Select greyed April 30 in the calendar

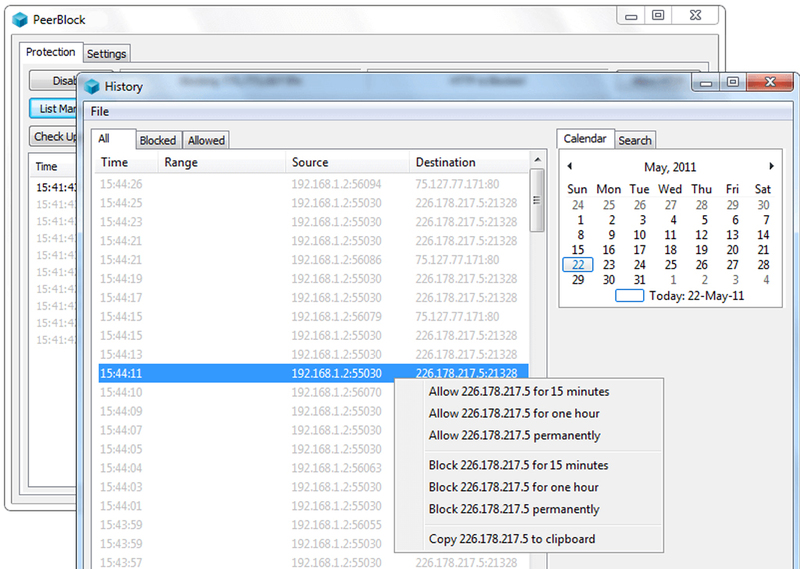[x=763, y=205]
